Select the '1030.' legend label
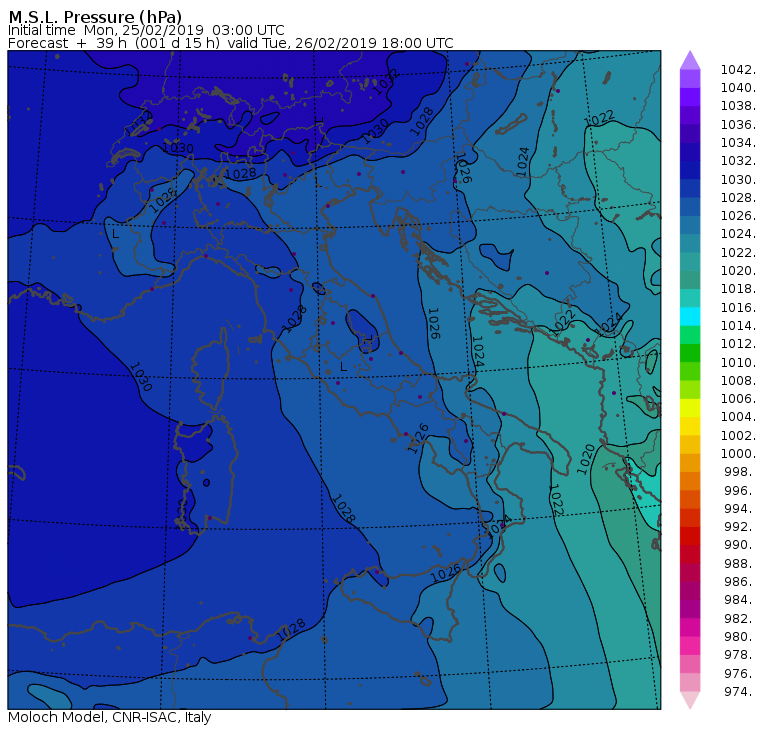Image resolution: width=760 pixels, height=731 pixels. pyautogui.click(x=738, y=179)
